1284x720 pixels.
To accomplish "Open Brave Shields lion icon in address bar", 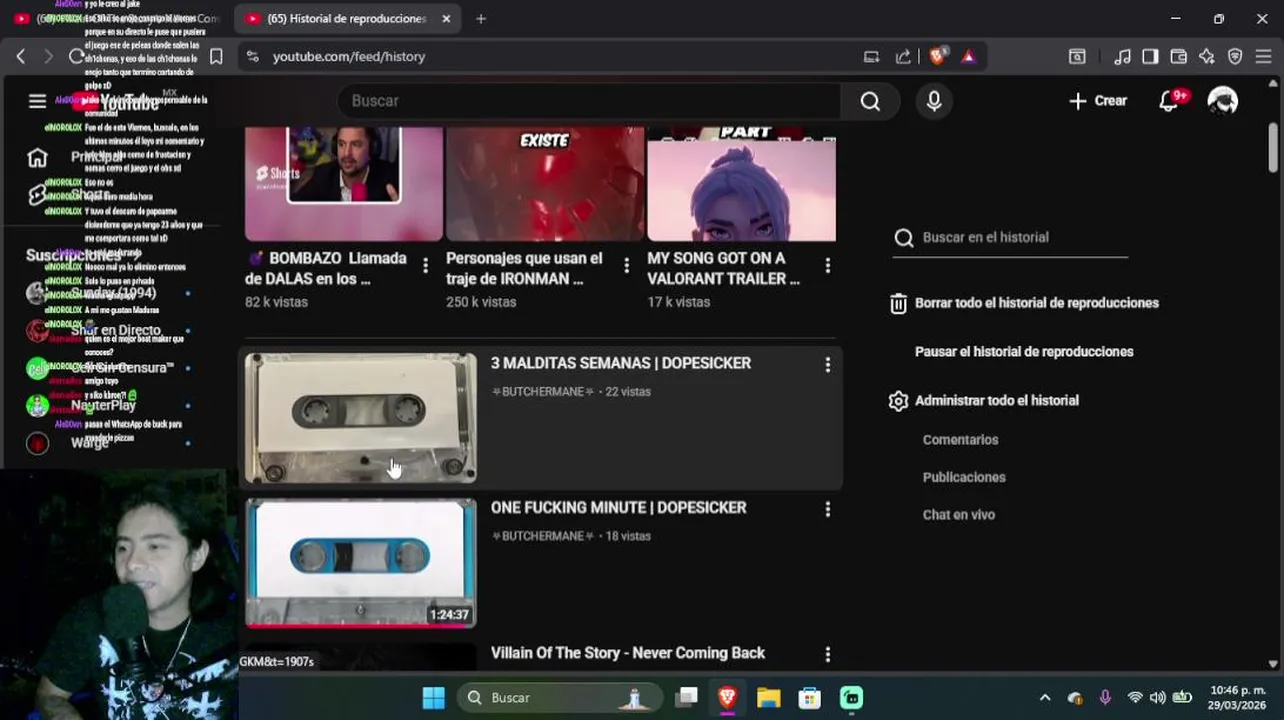I will click(x=937, y=57).
